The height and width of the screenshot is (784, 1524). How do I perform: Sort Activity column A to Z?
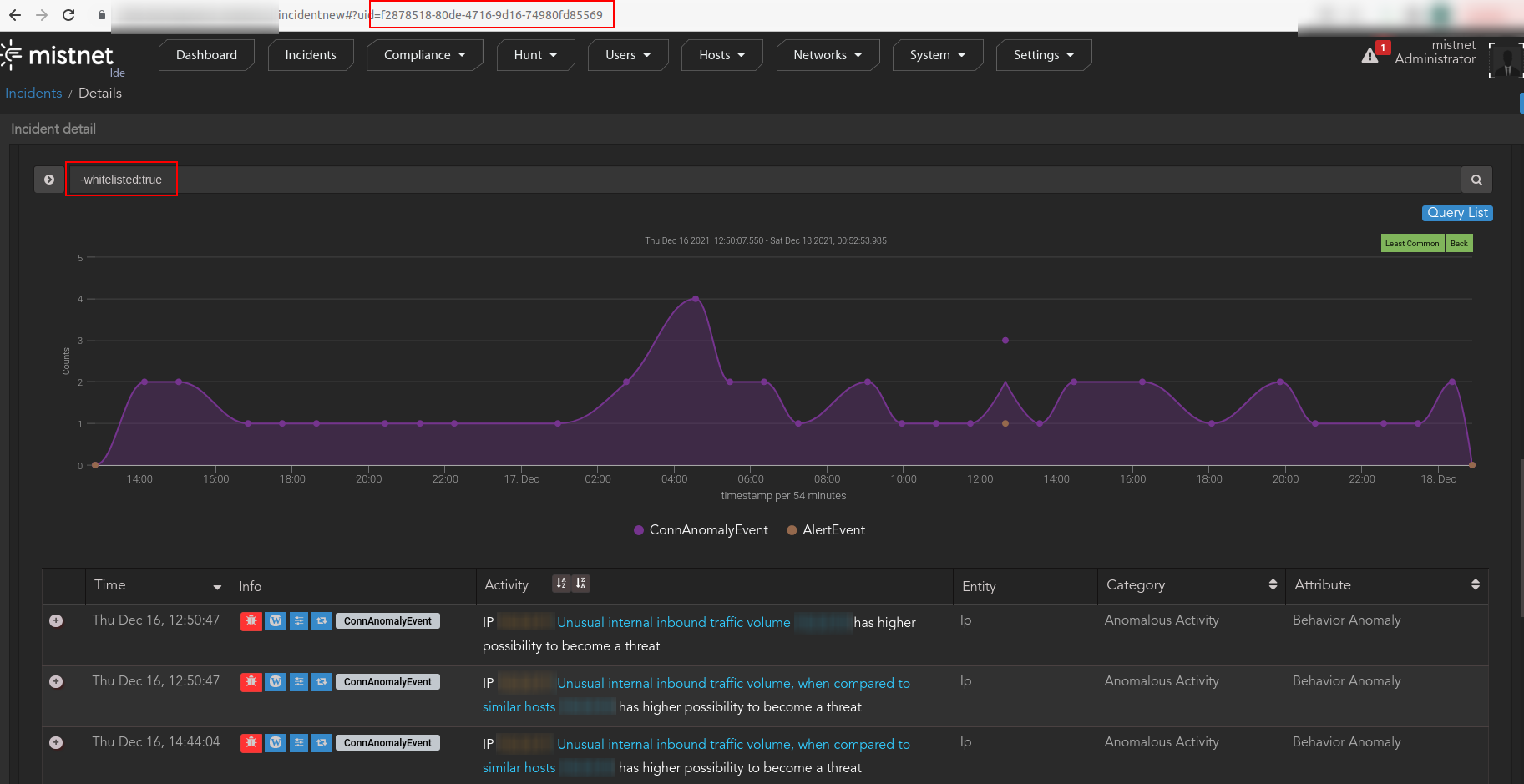coord(561,584)
